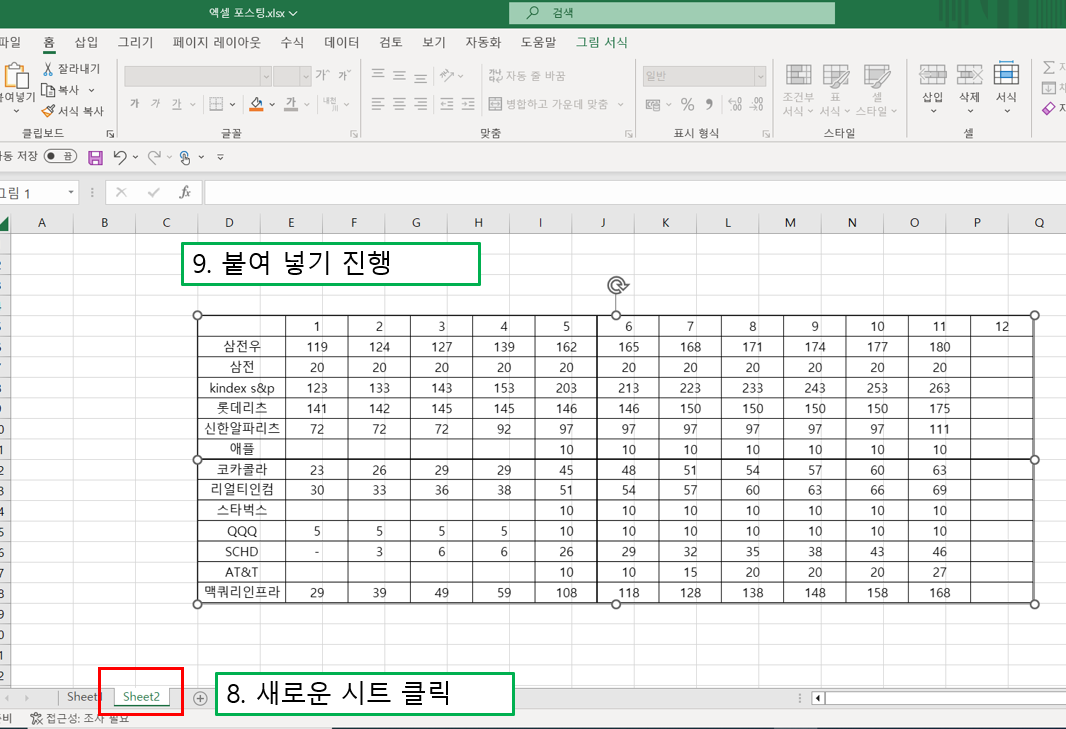This screenshot has height=729, width=1066.
Task: Toggle underline formatting button
Action: [177, 103]
